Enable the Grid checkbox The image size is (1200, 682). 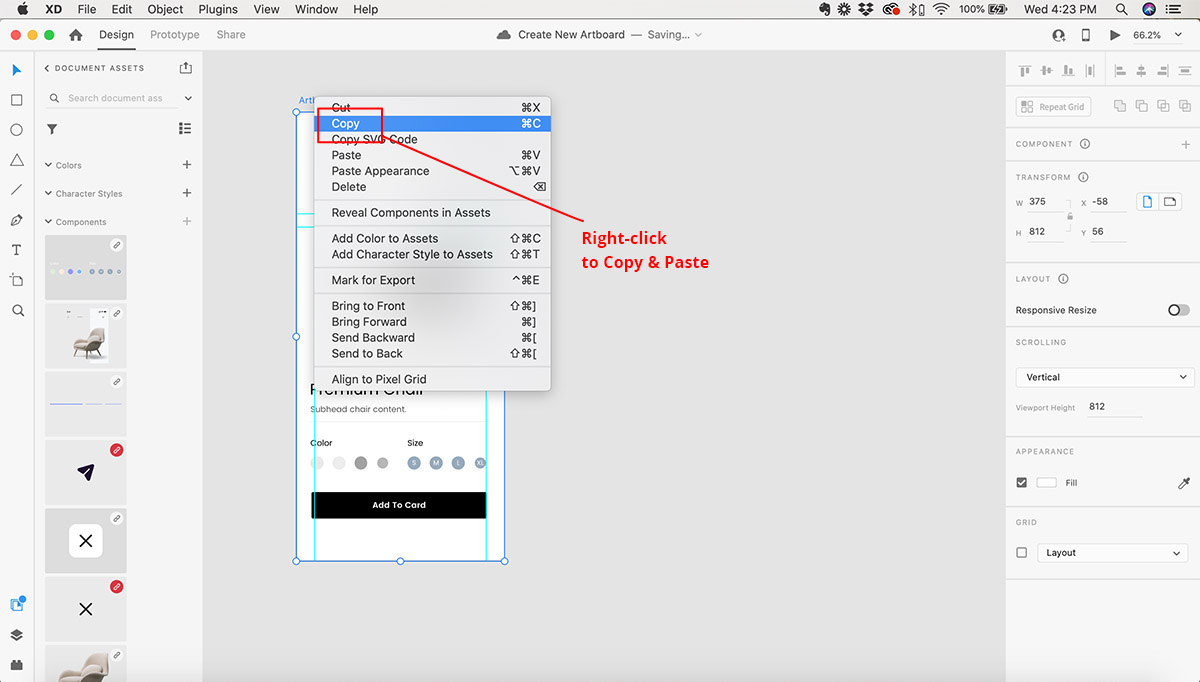[x=1021, y=553]
